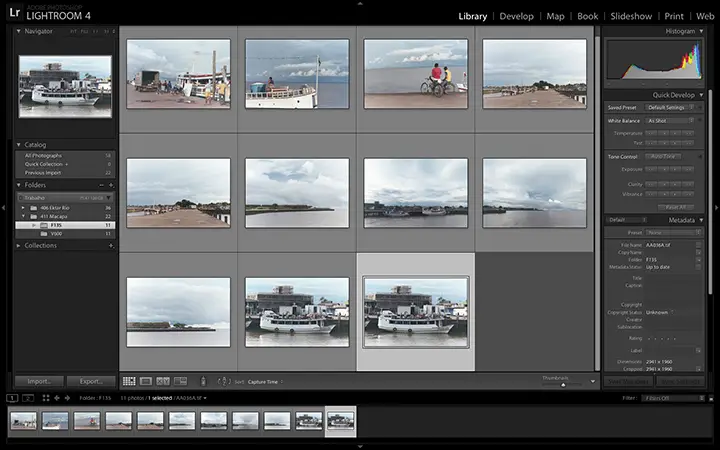Image resolution: width=720 pixels, height=450 pixels.
Task: Add a collection with Collections plus icon
Action: 111,246
